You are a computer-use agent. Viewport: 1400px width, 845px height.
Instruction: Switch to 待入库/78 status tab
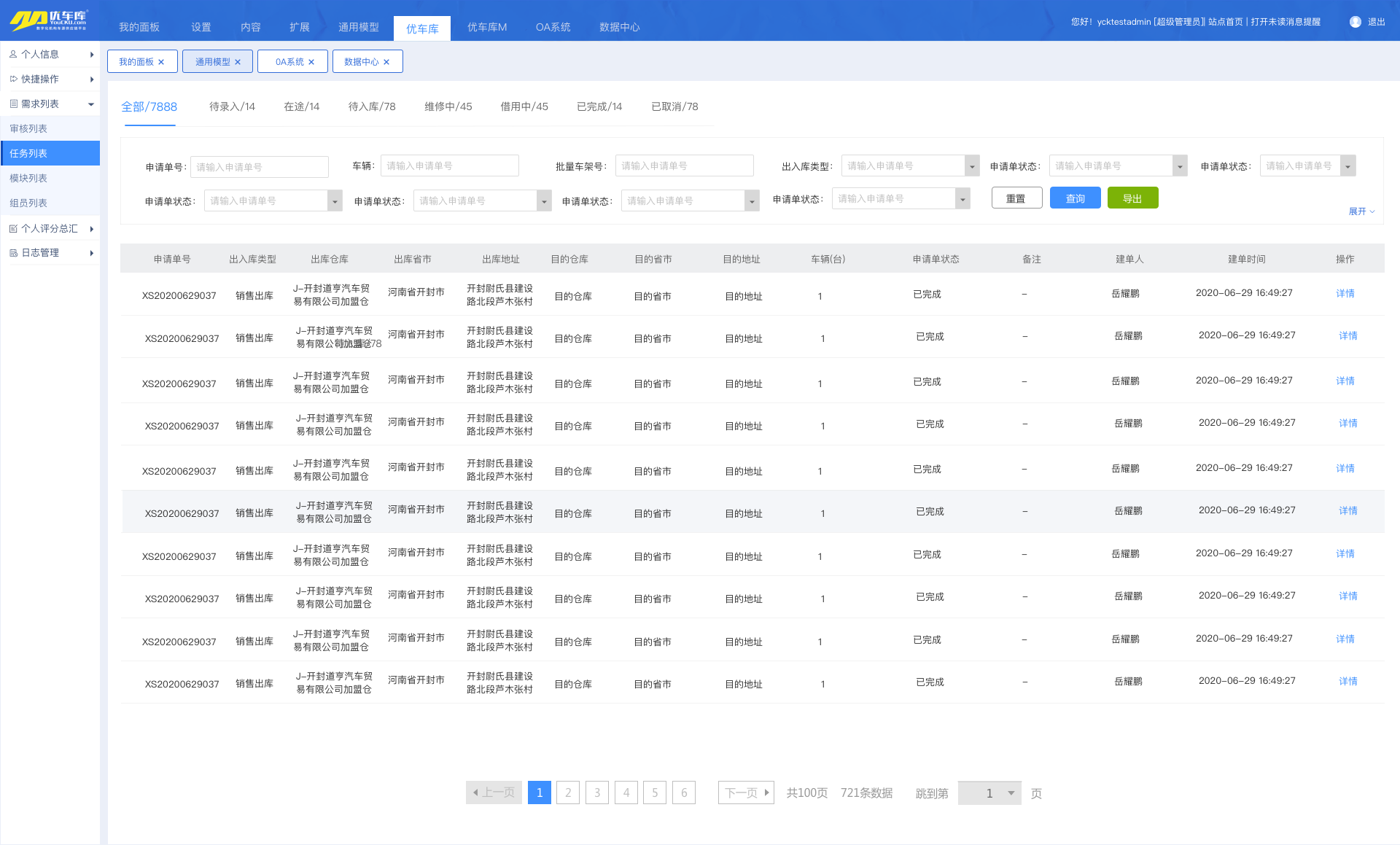pos(372,106)
